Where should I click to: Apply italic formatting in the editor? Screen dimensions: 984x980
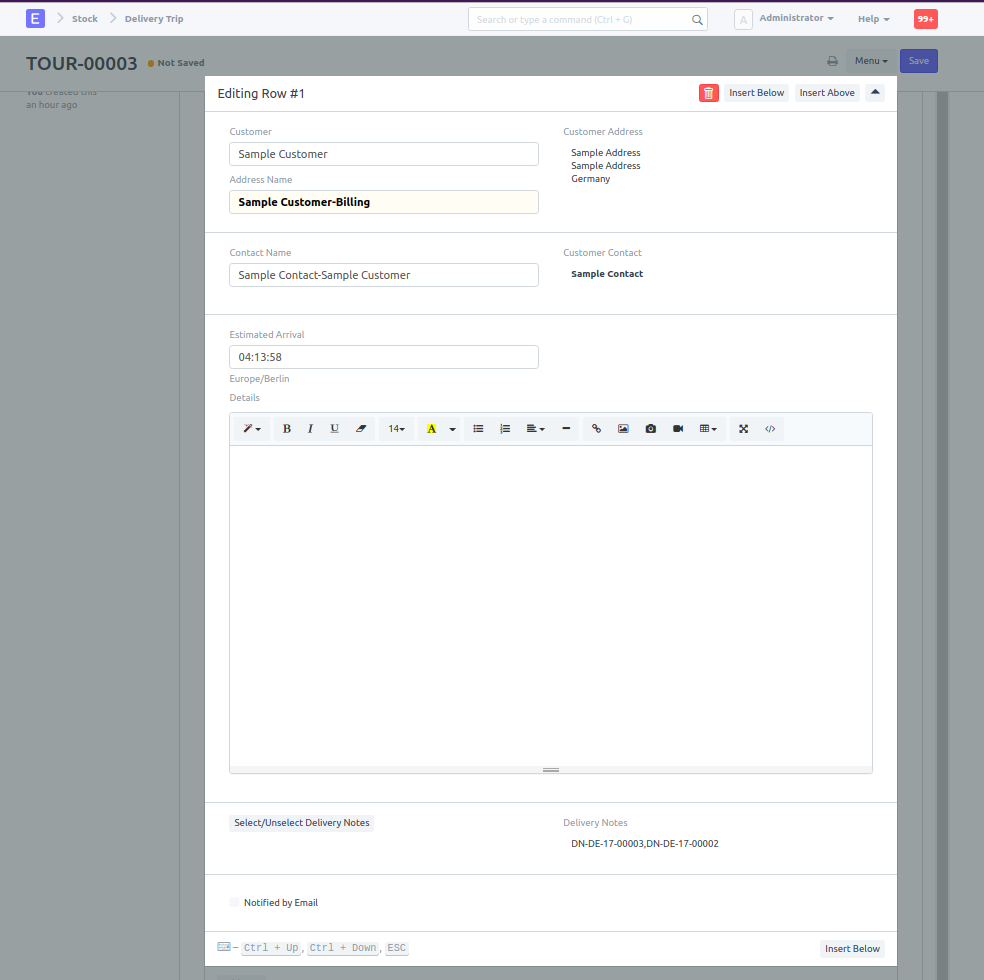click(x=310, y=429)
